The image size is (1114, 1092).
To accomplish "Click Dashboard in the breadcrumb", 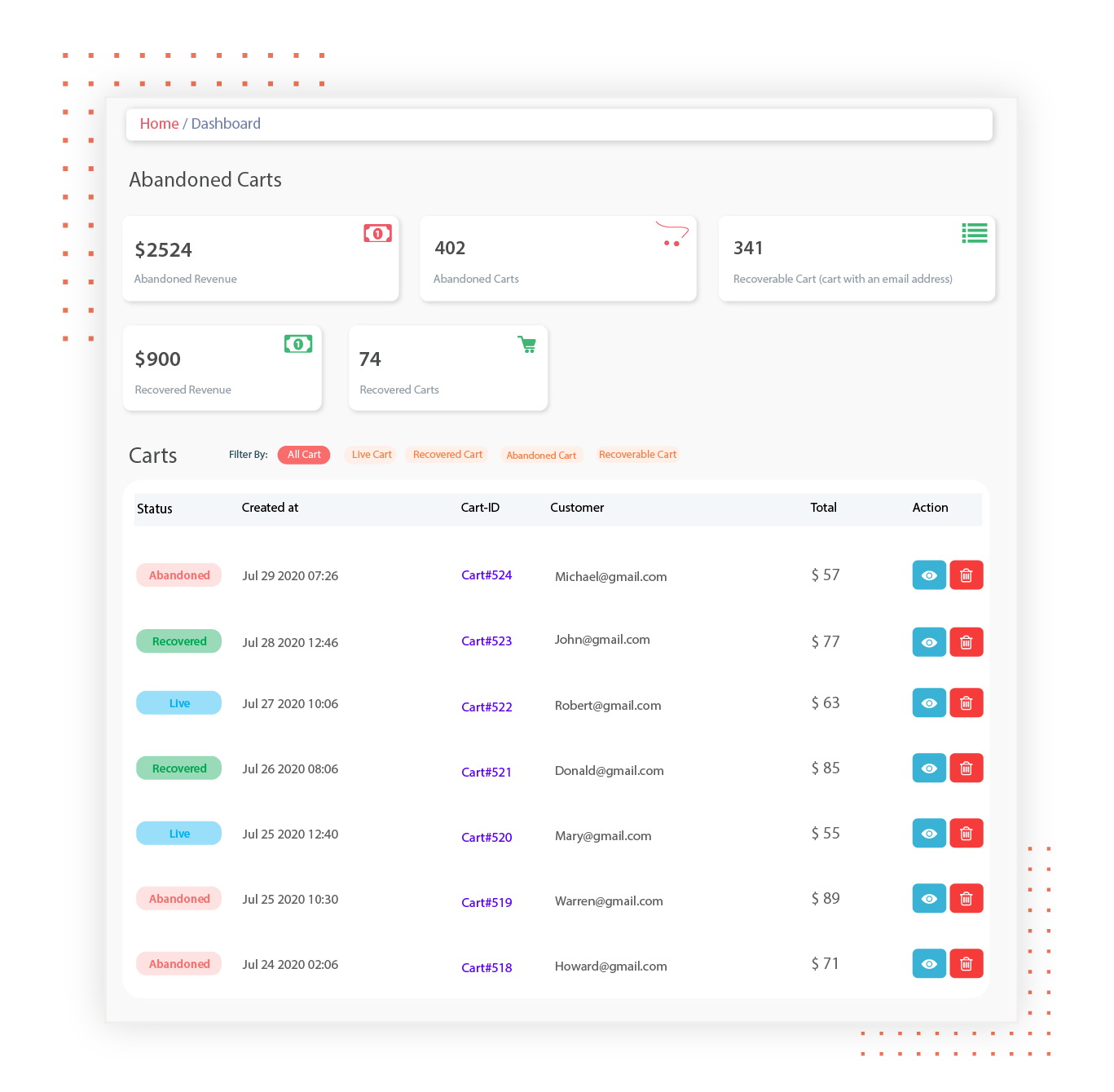I will click(226, 124).
